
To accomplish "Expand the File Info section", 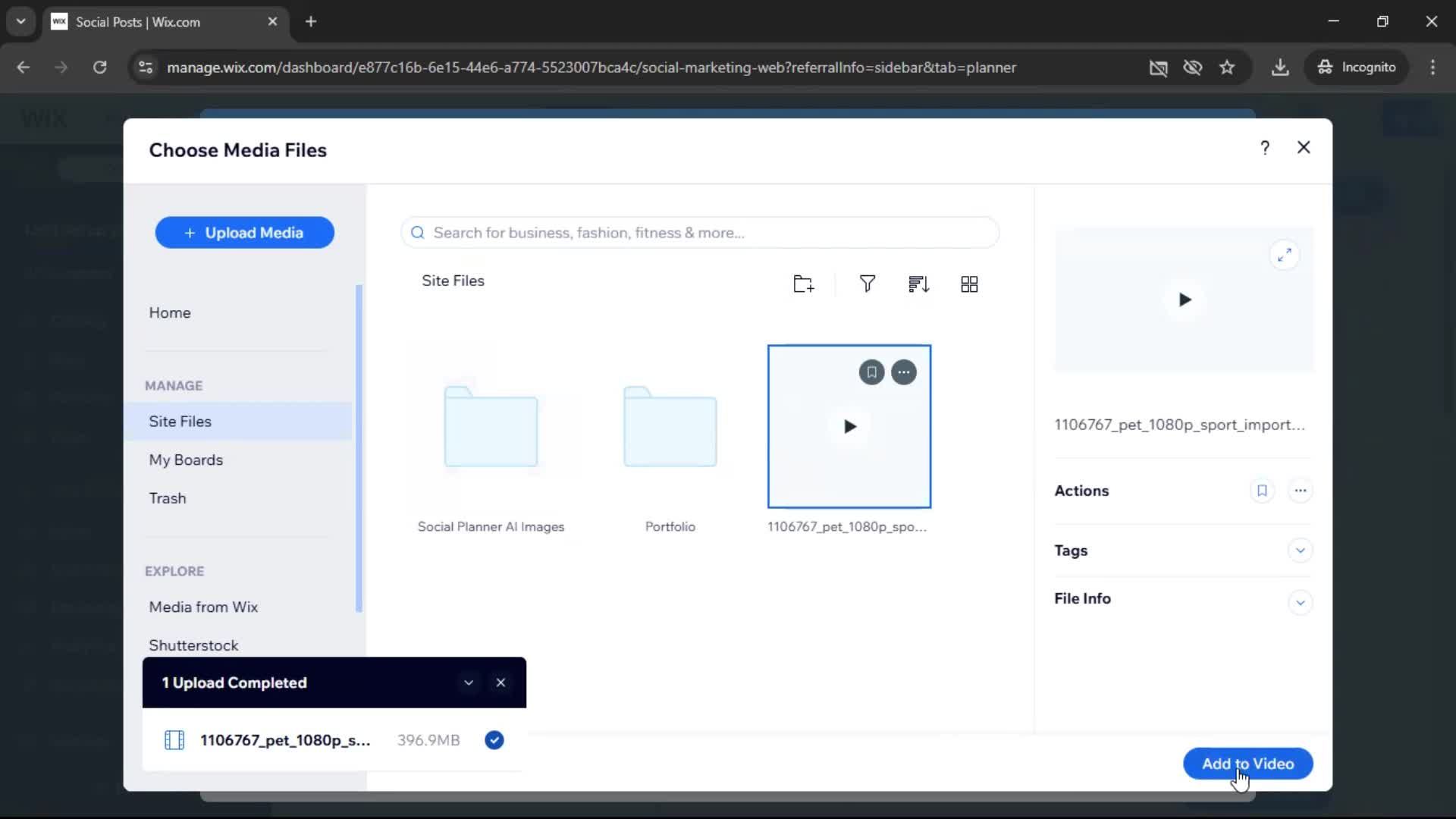I will tap(1300, 603).
